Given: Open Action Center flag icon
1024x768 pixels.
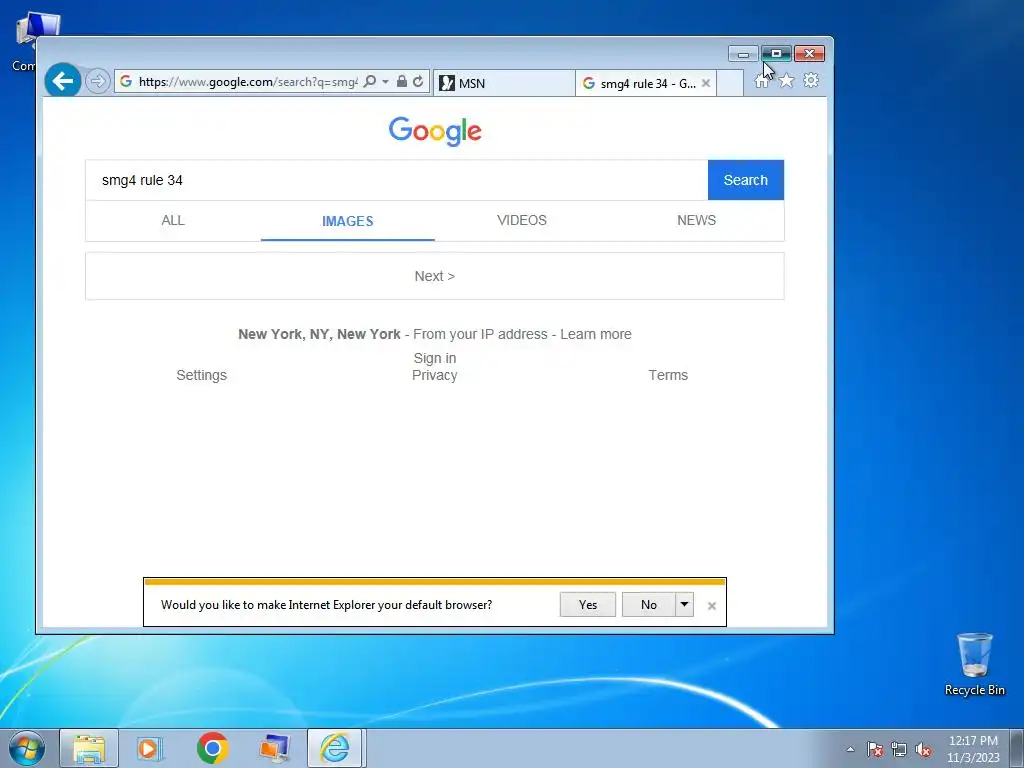Looking at the screenshot, I should (x=875, y=749).
